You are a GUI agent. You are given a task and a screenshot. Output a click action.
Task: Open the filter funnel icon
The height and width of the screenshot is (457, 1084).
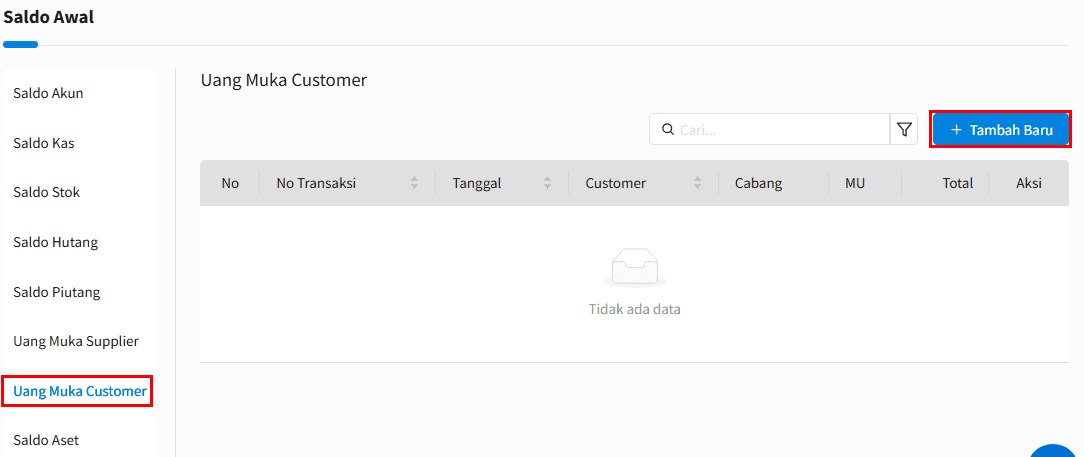click(904, 129)
